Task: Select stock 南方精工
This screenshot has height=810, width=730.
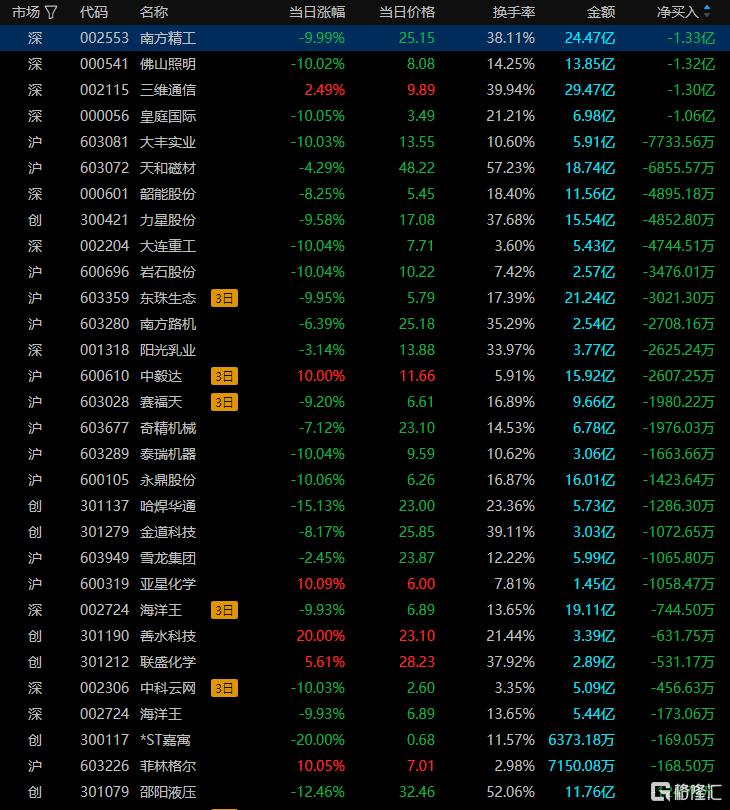Action: pyautogui.click(x=168, y=38)
